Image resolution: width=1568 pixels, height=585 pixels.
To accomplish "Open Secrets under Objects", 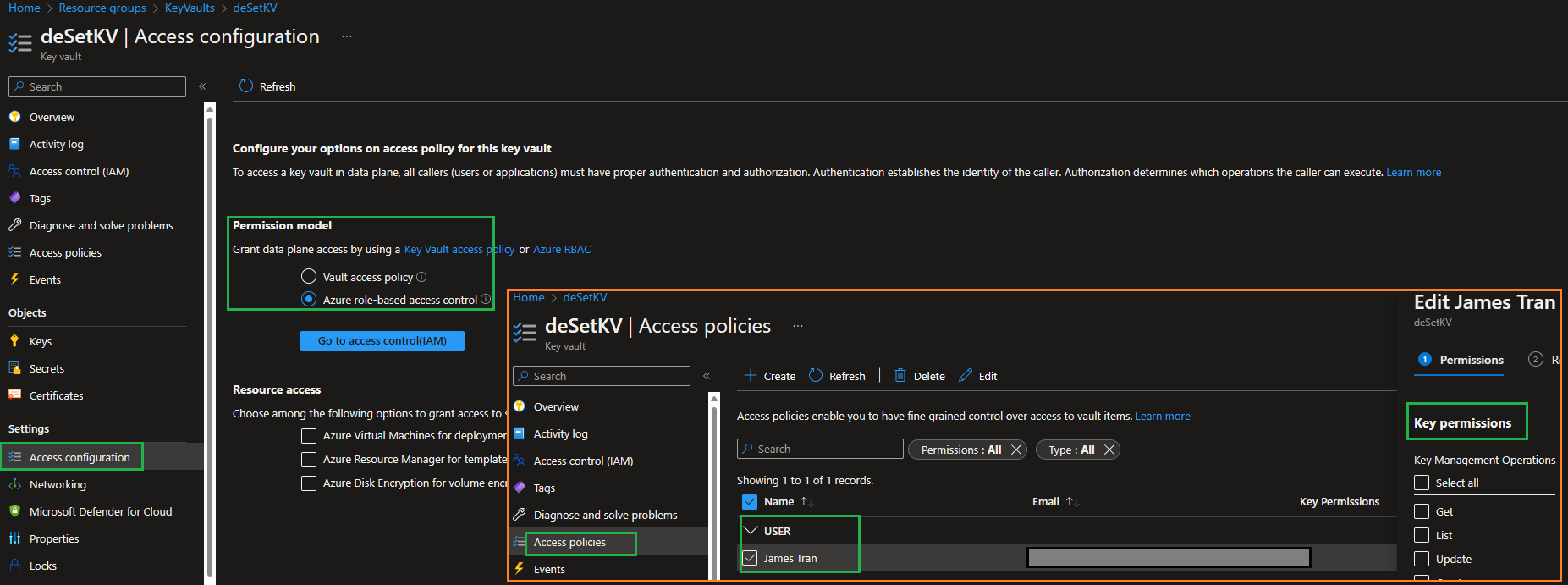I will coord(47,368).
